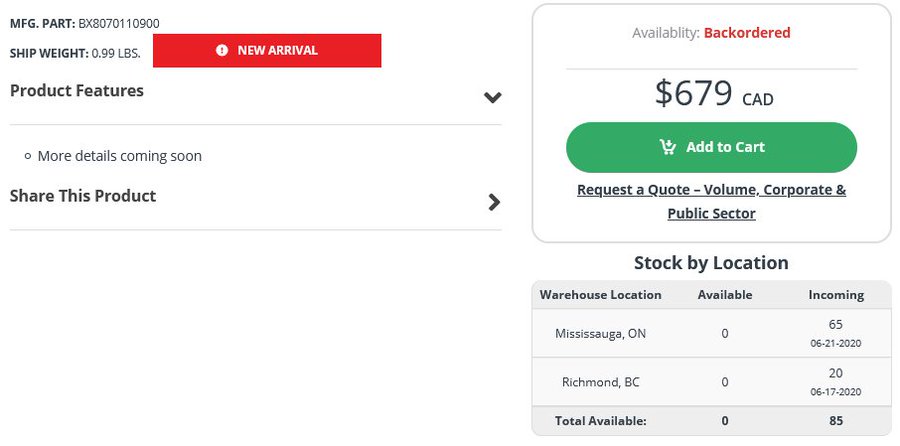The width and height of the screenshot is (900, 446).
Task: Open Request a Quote link
Action: 711,201
